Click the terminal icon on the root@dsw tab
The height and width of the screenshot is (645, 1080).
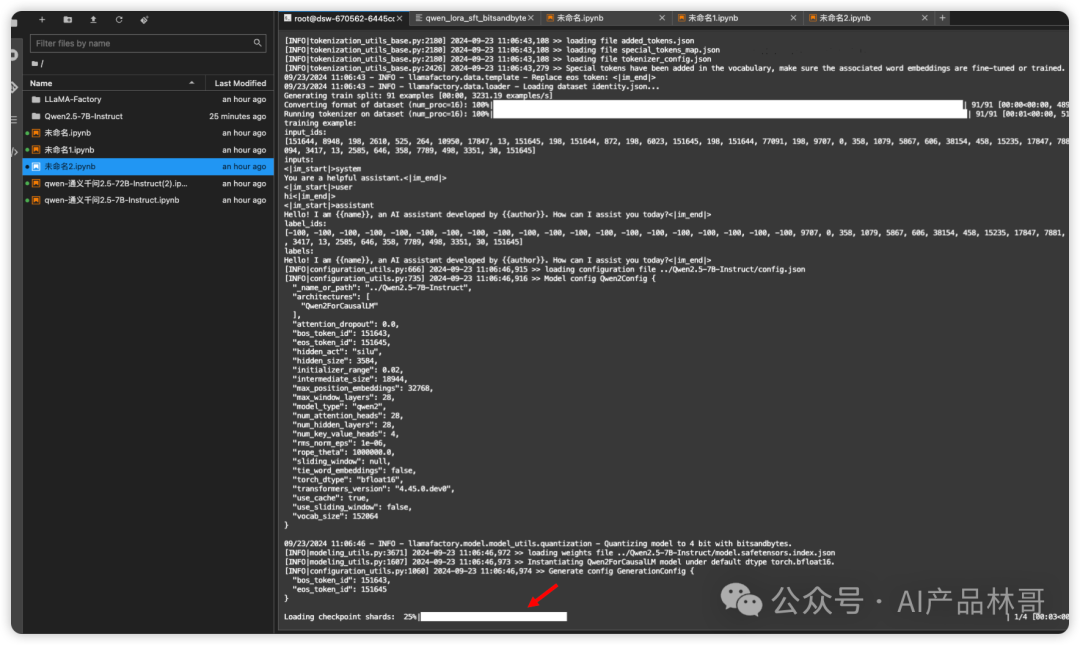pos(288,19)
